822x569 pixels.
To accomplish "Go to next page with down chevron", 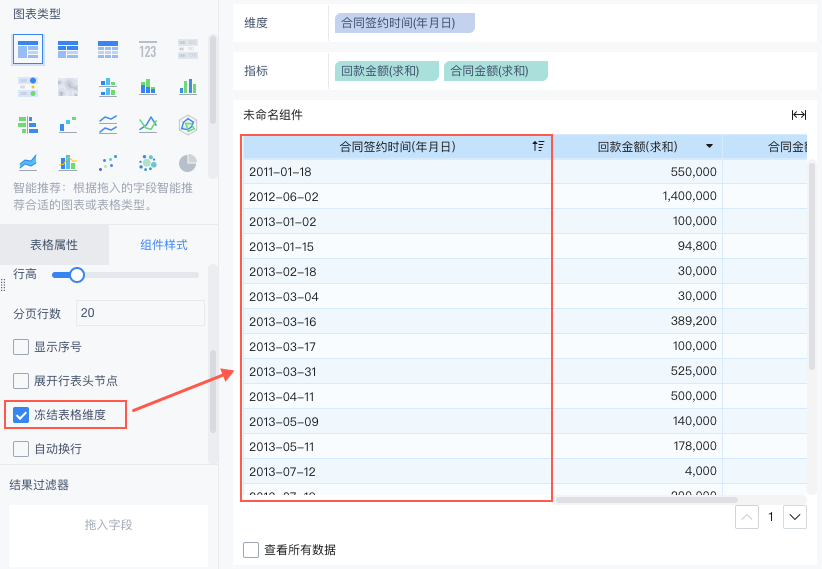I will (x=795, y=517).
